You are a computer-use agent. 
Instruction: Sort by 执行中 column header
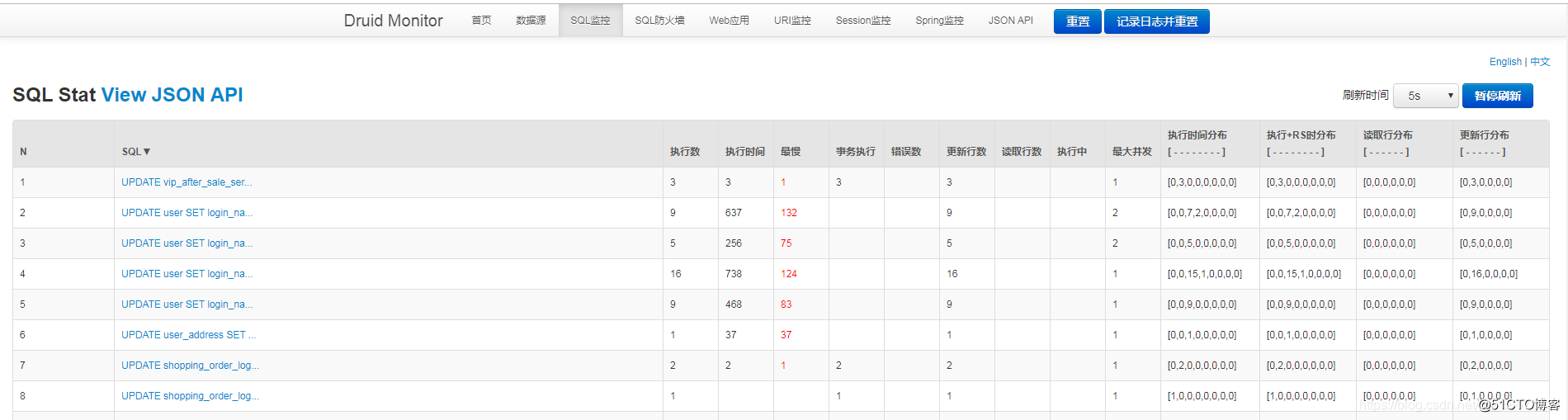[x=1072, y=152]
